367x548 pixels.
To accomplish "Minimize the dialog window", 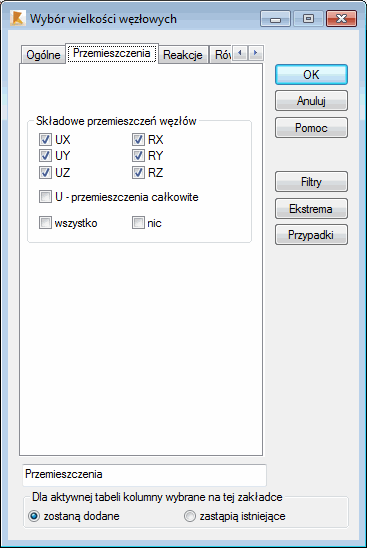I will pyautogui.click(x=275, y=19).
